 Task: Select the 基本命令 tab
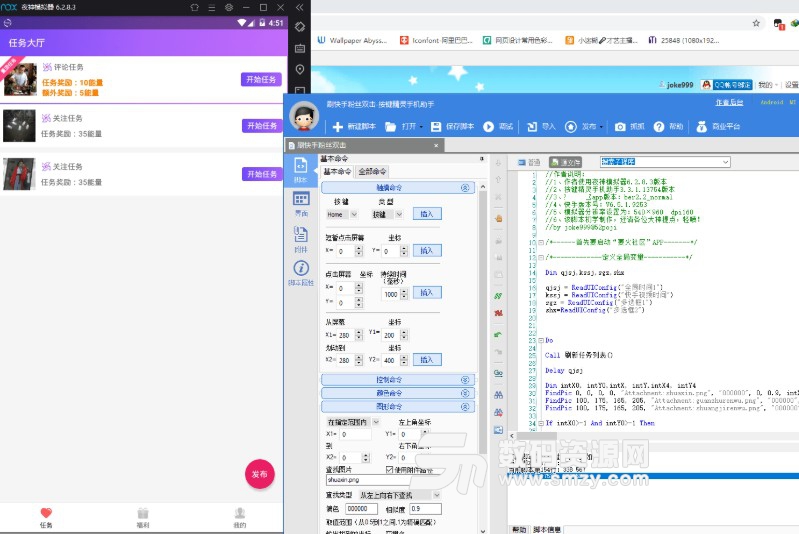point(337,172)
